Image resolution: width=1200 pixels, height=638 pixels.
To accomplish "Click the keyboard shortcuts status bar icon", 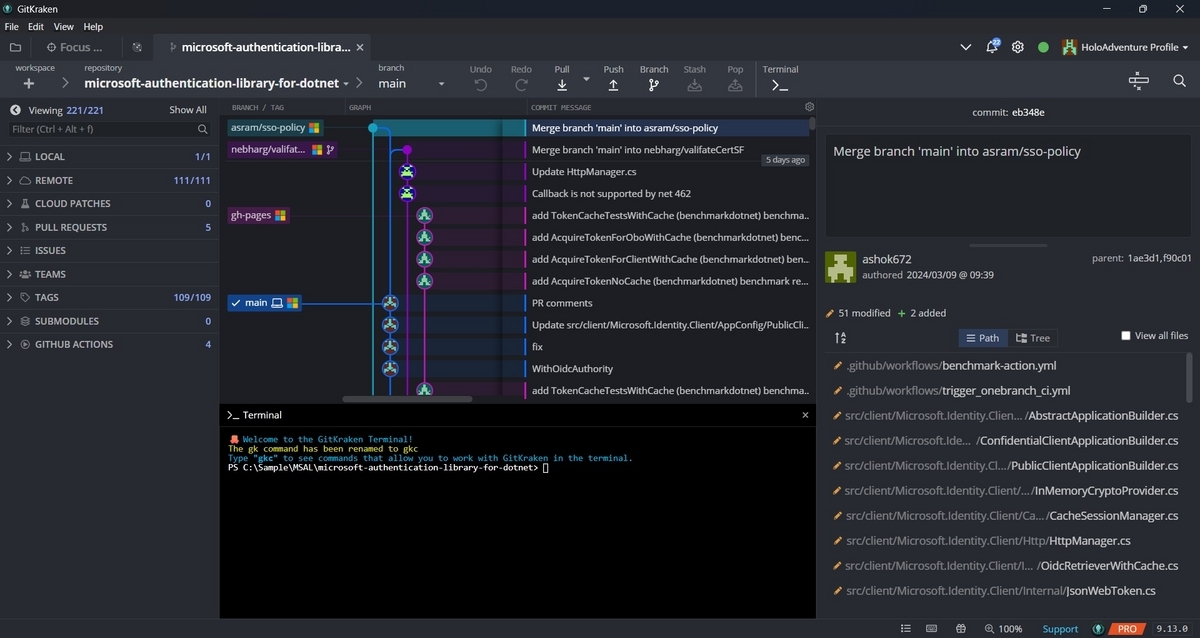I will 932,629.
